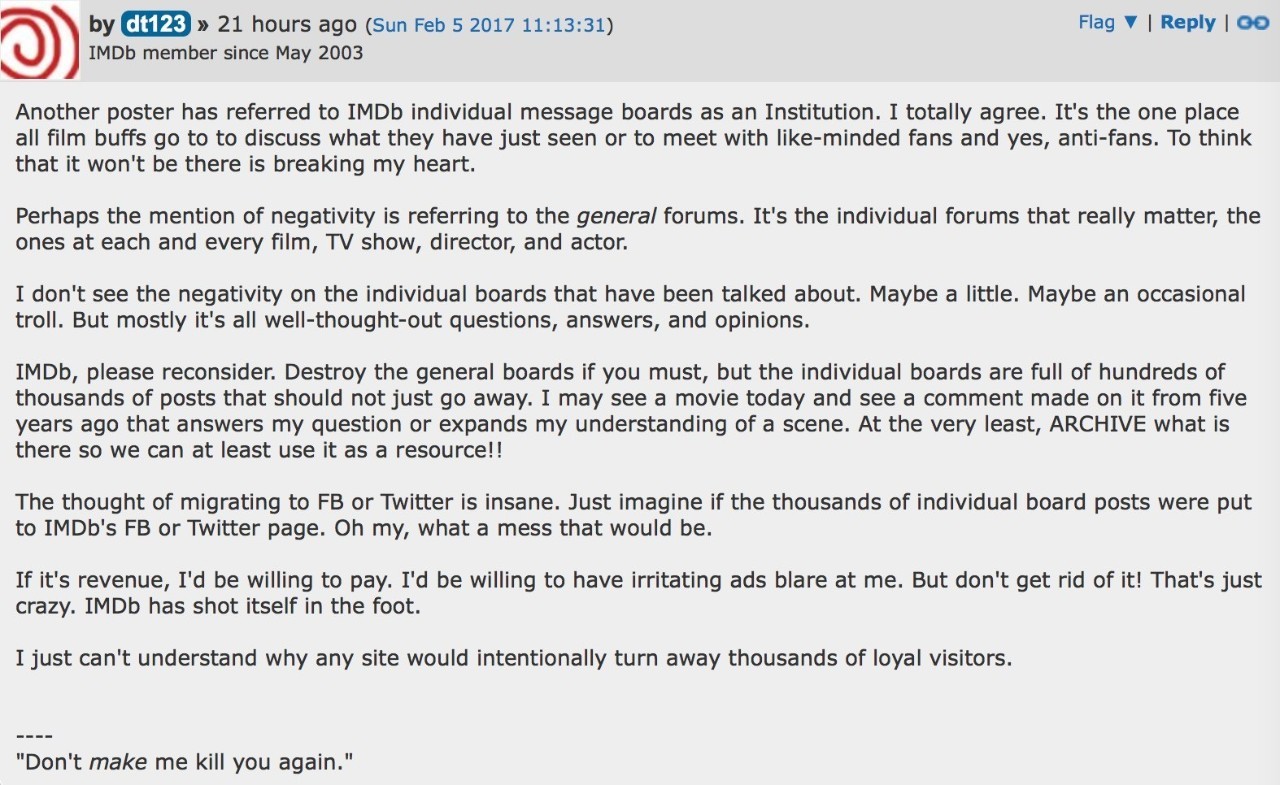Click the paragraph starting "IMDb, please reconsider"
The width and height of the screenshot is (1280, 785).
point(630,411)
